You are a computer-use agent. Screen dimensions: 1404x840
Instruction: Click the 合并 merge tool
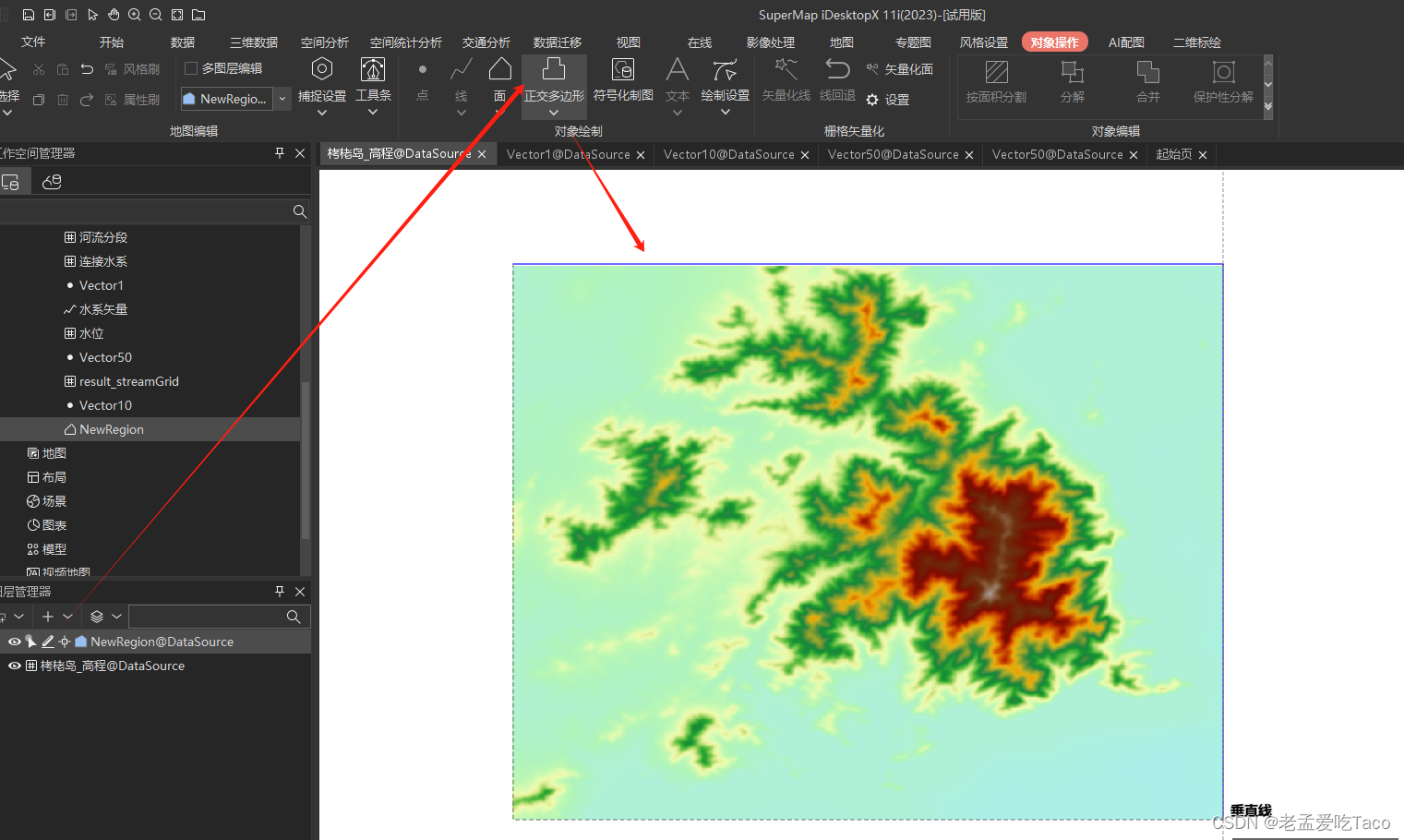(x=1146, y=81)
